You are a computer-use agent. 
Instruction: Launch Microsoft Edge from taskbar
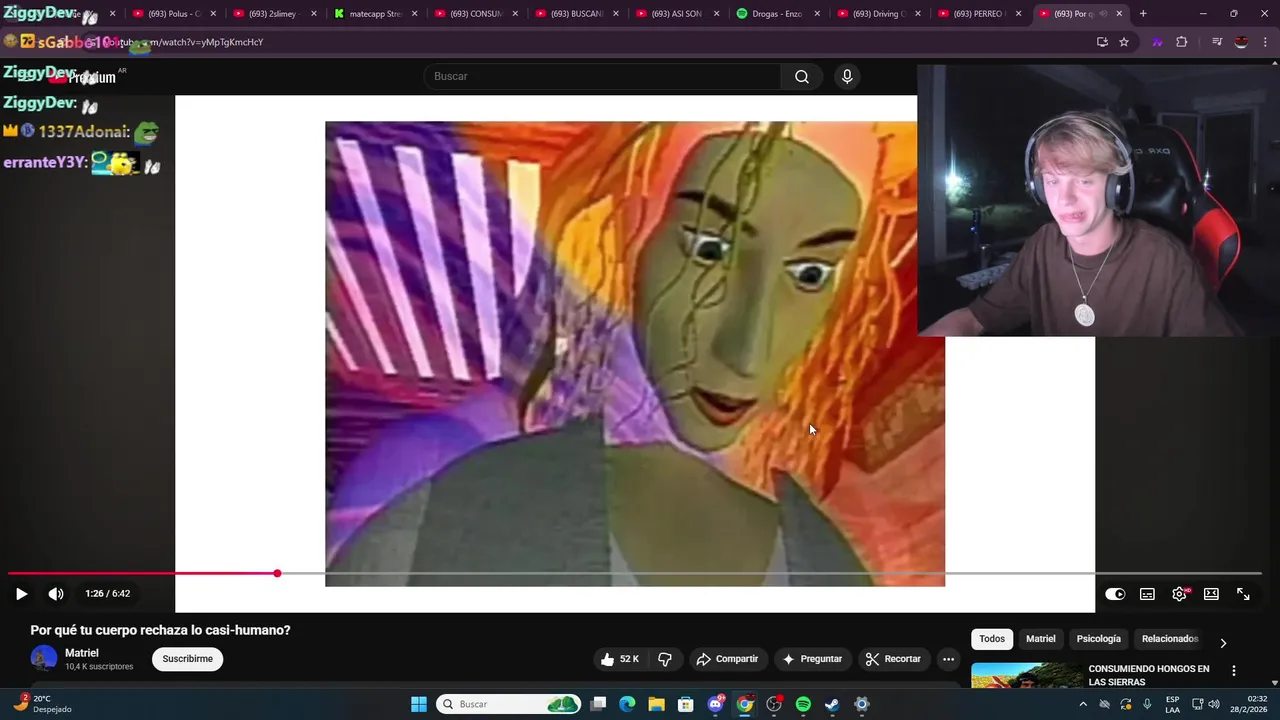click(627, 704)
